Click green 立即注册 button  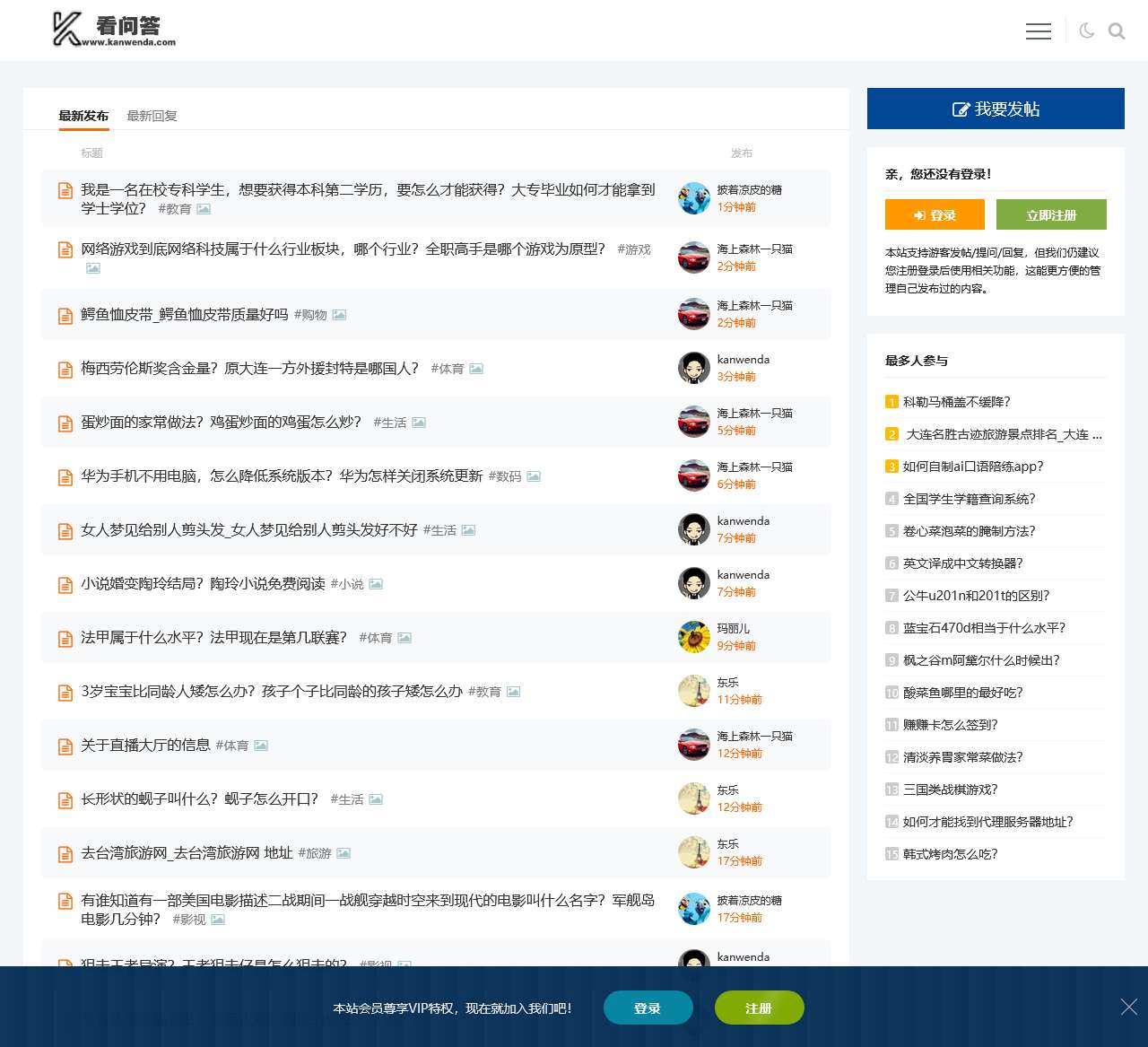pyautogui.click(x=1051, y=215)
